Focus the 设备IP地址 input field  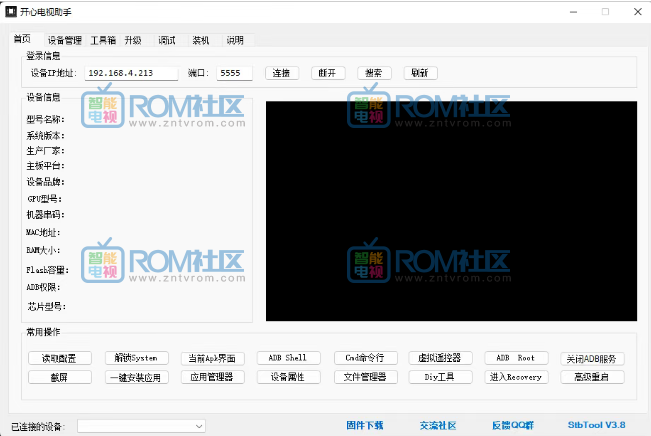tap(132, 73)
